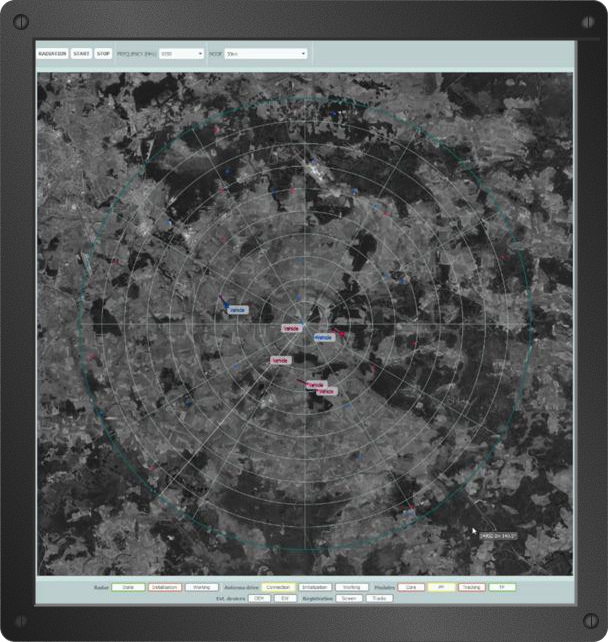This screenshot has height=642, width=608.
Task: Click the Antenna drive Working indicator
Action: point(351,587)
